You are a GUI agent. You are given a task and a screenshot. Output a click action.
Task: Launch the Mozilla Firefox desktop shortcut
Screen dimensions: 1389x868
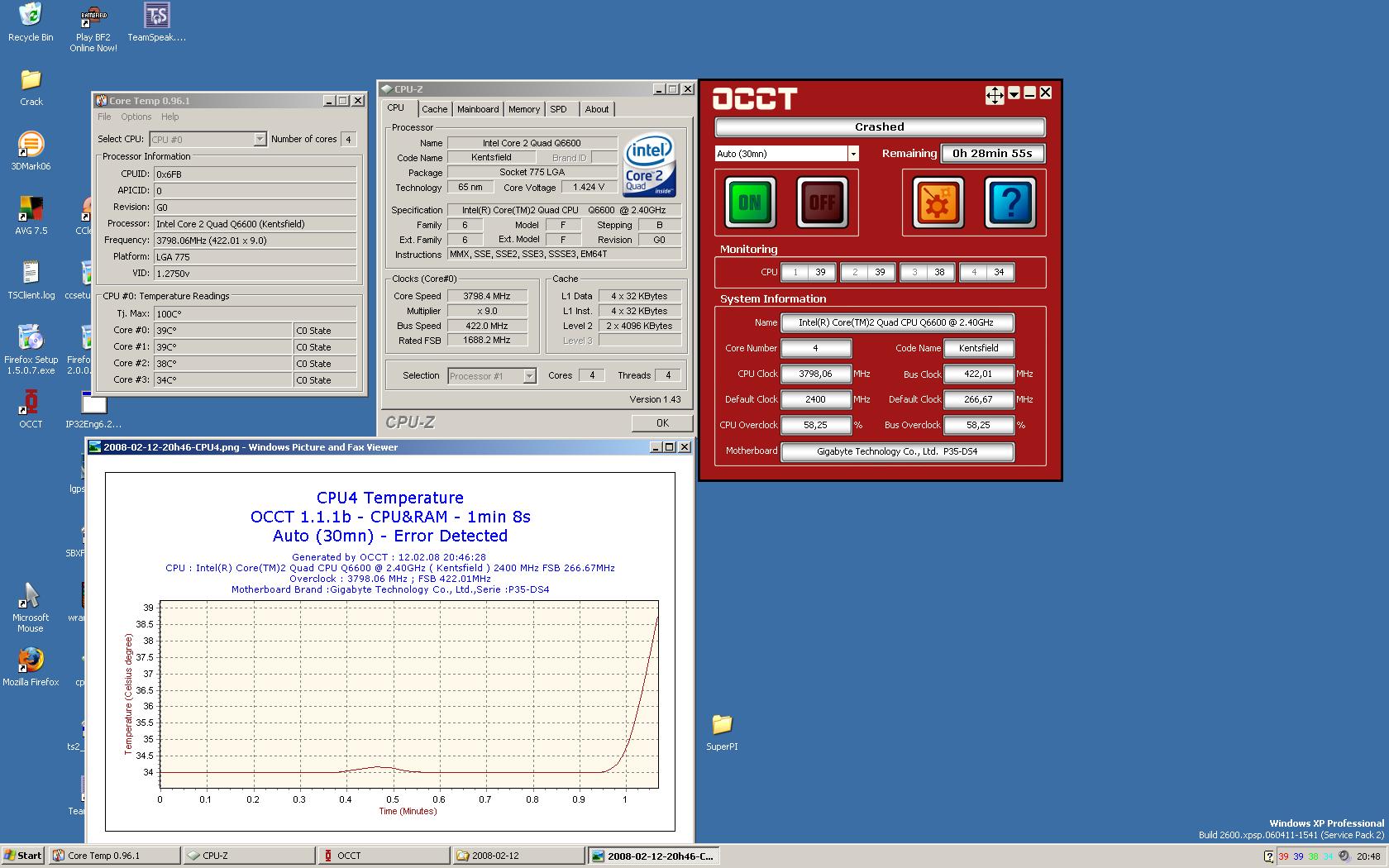click(31, 667)
